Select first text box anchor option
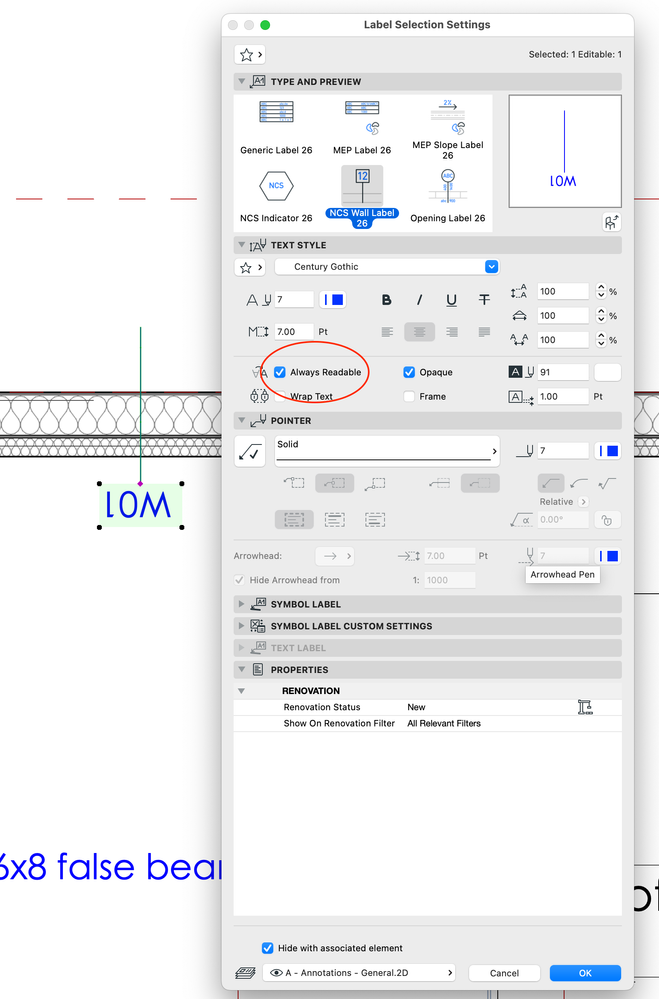The height and width of the screenshot is (999, 659). [294, 520]
